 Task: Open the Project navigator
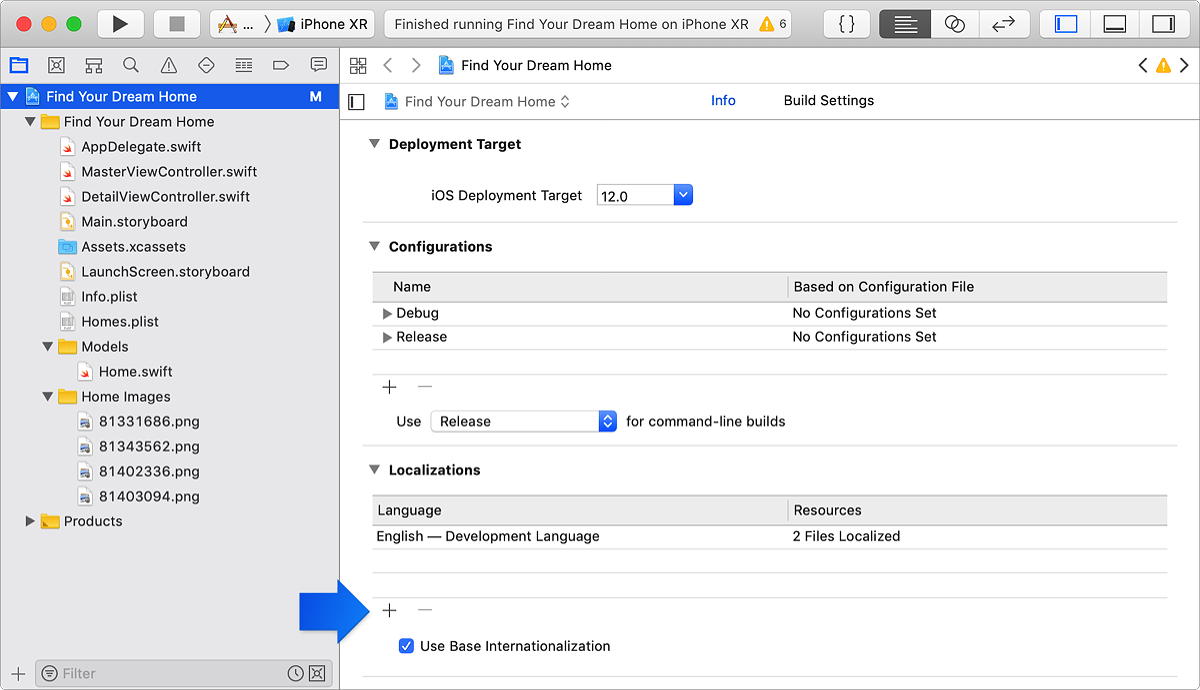[19, 65]
